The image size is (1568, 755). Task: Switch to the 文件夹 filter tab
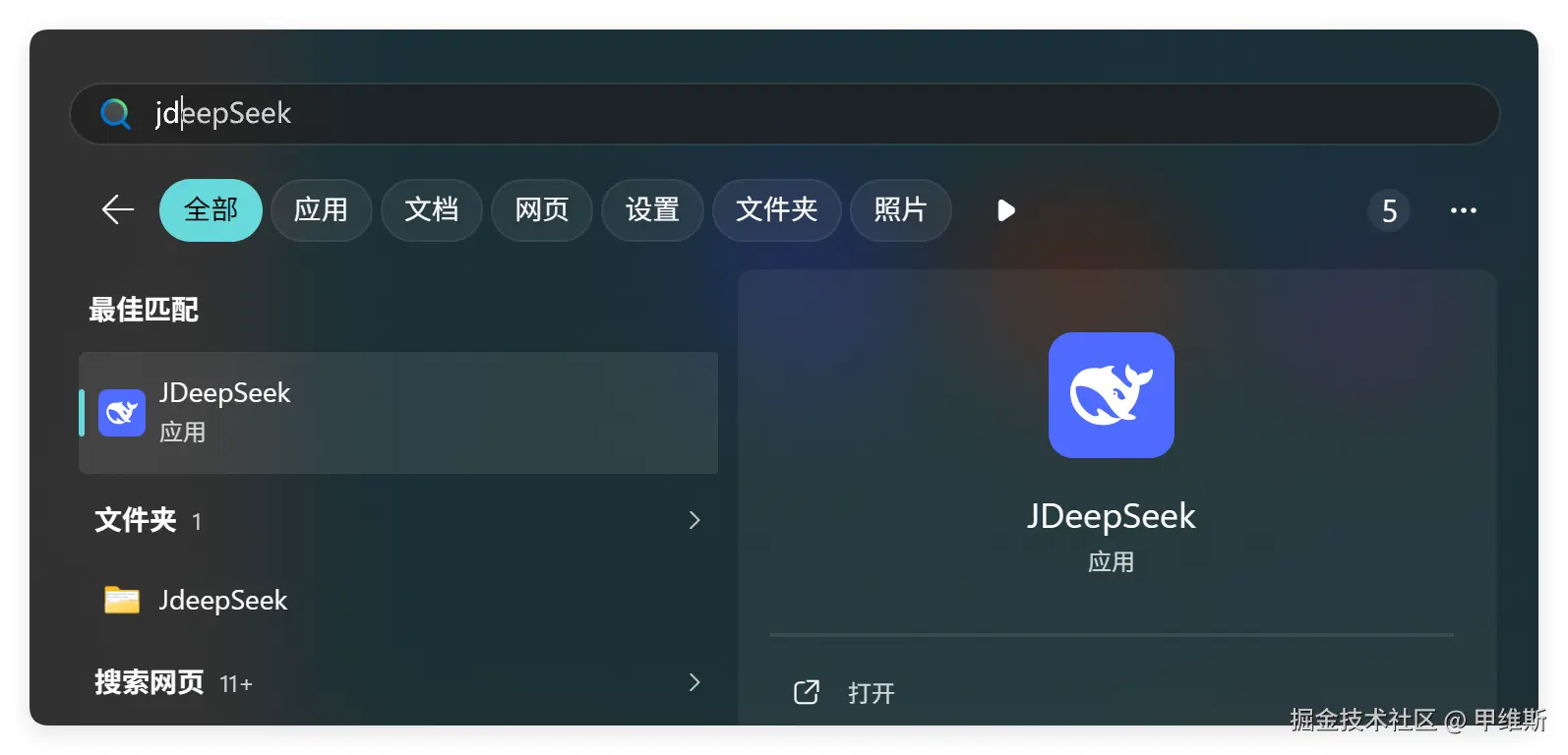[x=776, y=209]
